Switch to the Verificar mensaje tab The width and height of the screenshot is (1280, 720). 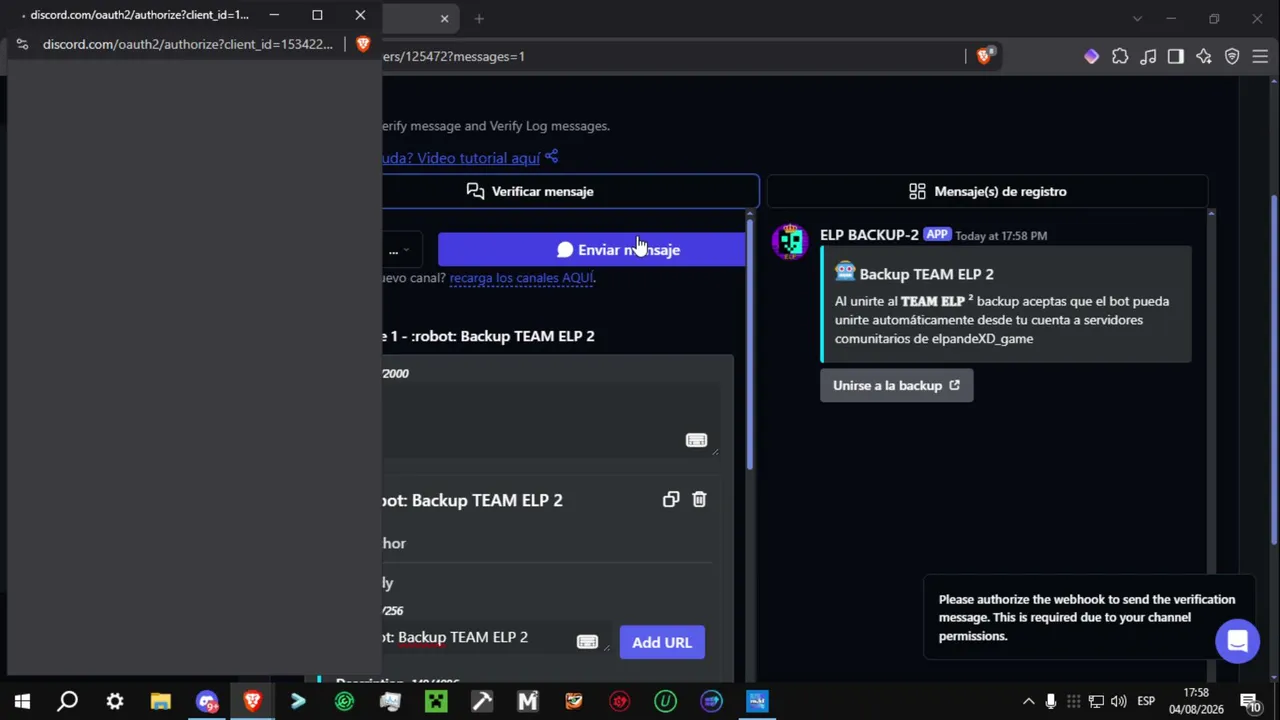pyautogui.click(x=570, y=191)
